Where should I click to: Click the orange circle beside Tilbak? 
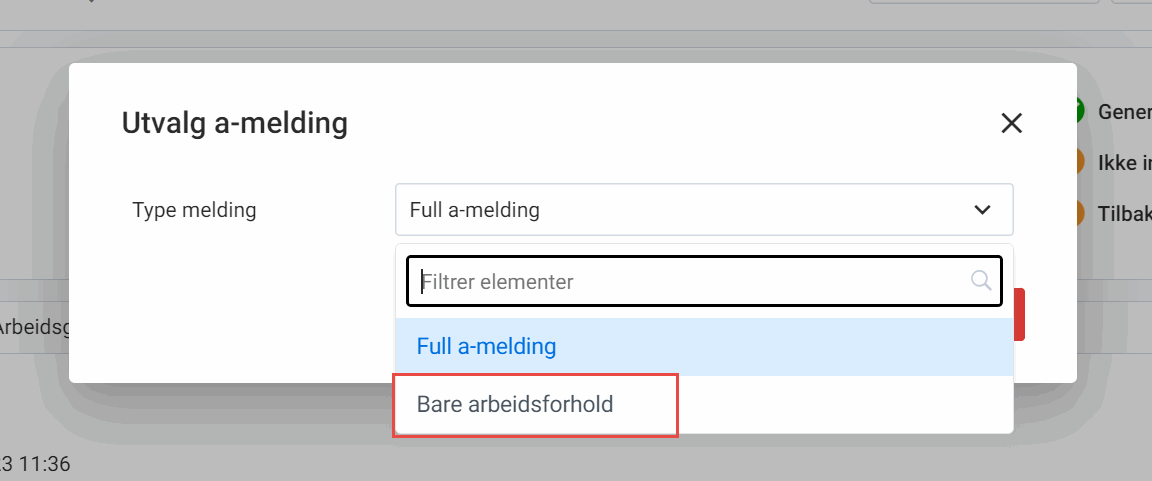point(1082,213)
